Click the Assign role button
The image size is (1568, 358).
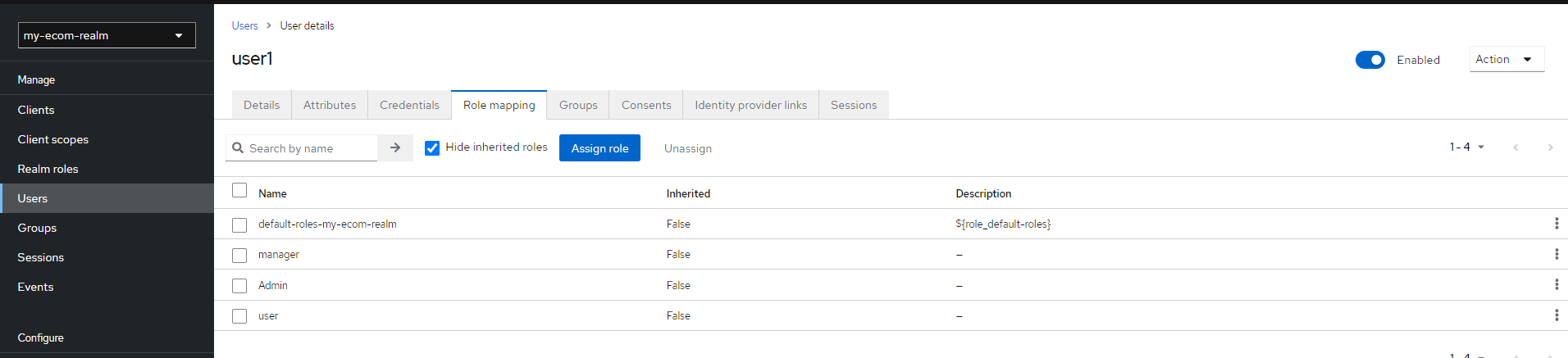point(599,148)
